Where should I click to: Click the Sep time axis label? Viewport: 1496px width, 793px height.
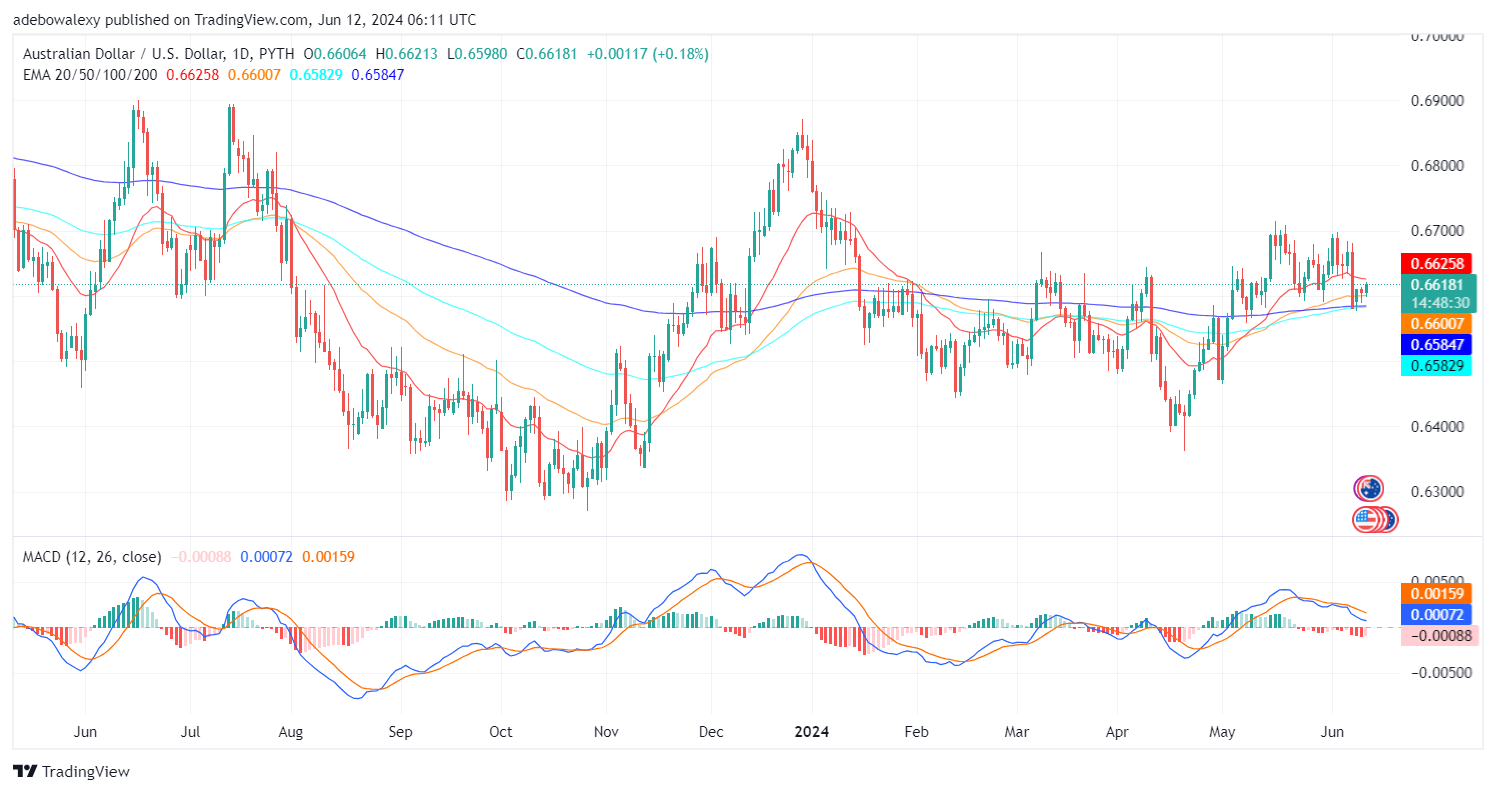tap(399, 731)
